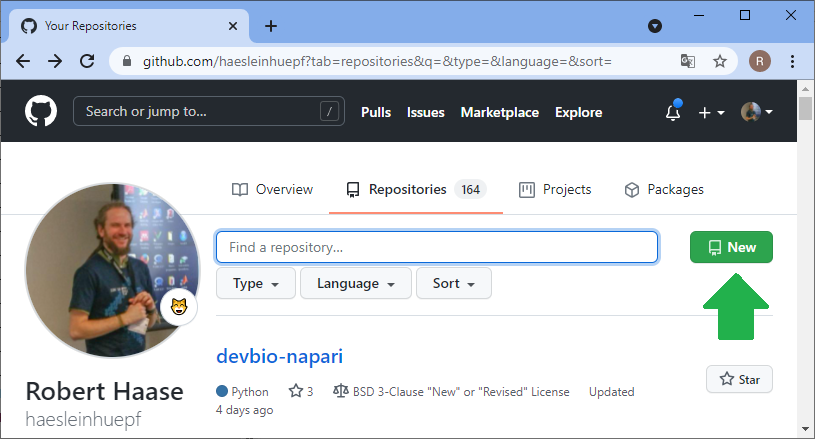Switch to the Packages tab
815x439 pixels.
[x=663, y=189]
